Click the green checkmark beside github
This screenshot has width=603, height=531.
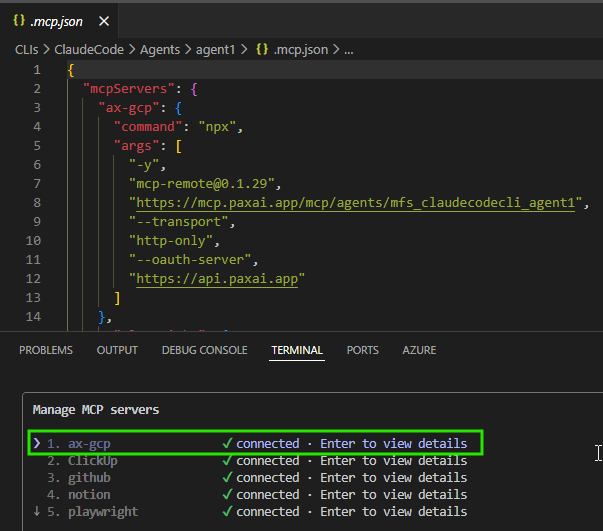point(228,478)
